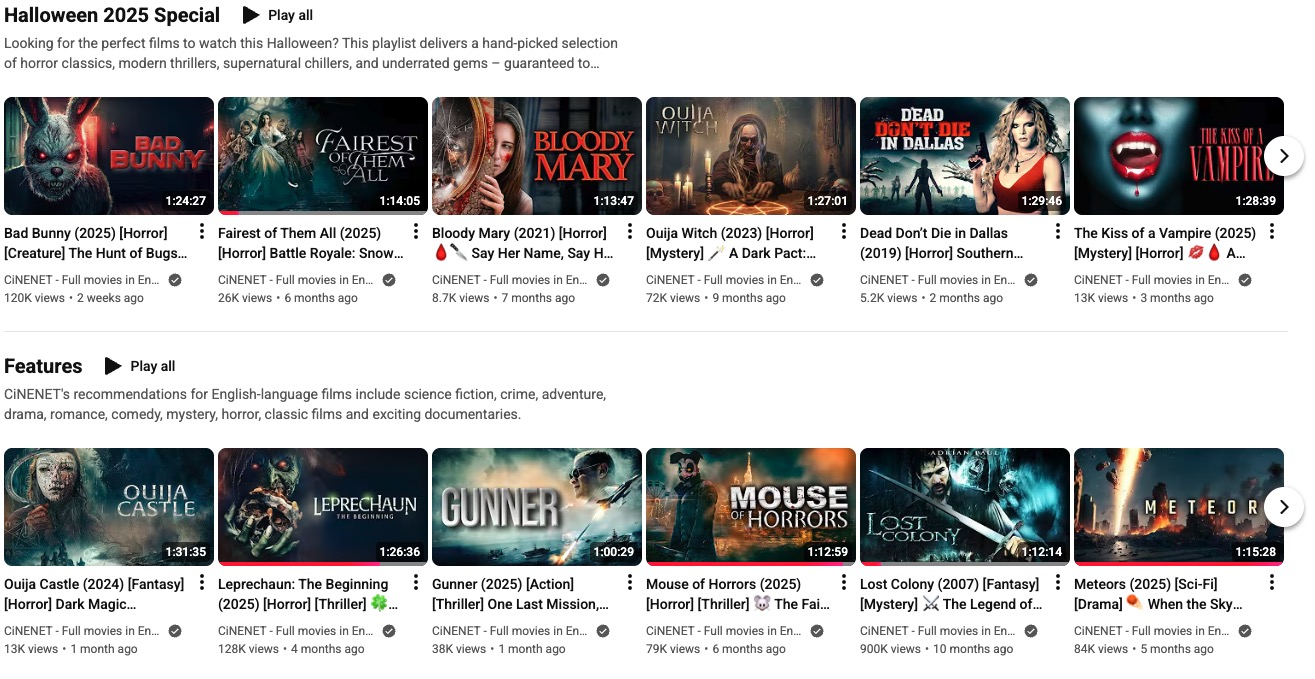Viewport: 1315px width, 679px height.
Task: Open more options for Ouija Castle video
Action: tap(202, 583)
